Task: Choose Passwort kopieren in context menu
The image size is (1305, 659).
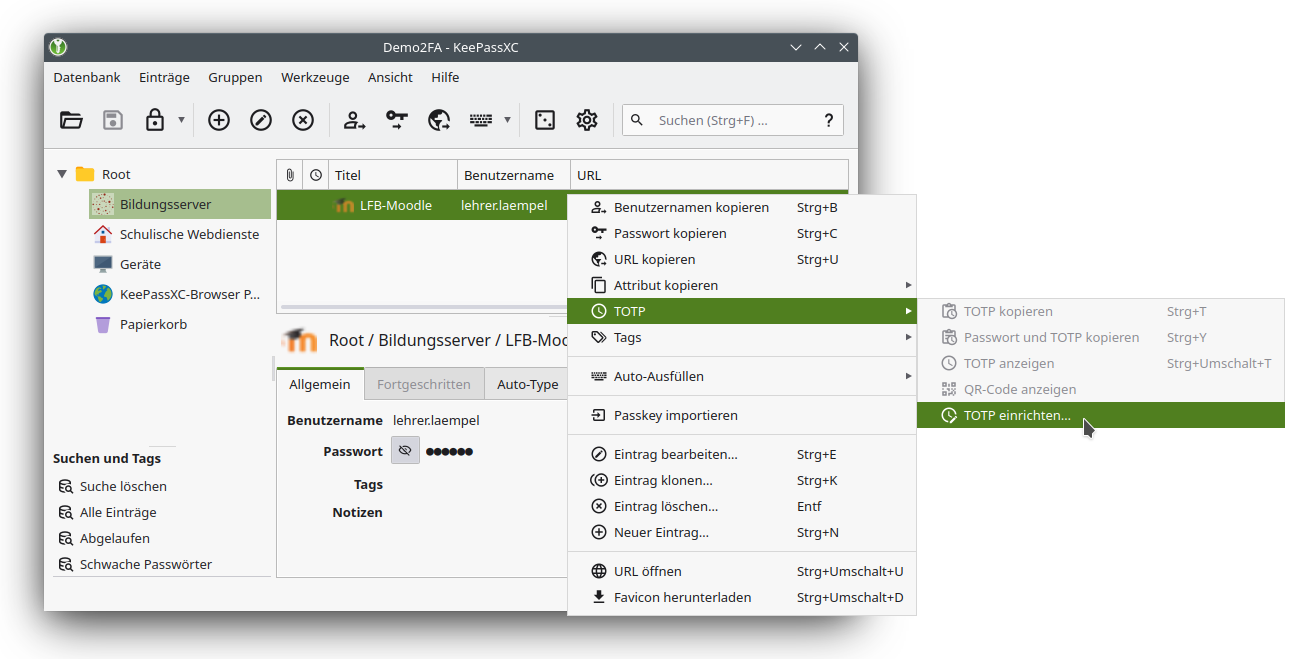Action: pos(670,233)
